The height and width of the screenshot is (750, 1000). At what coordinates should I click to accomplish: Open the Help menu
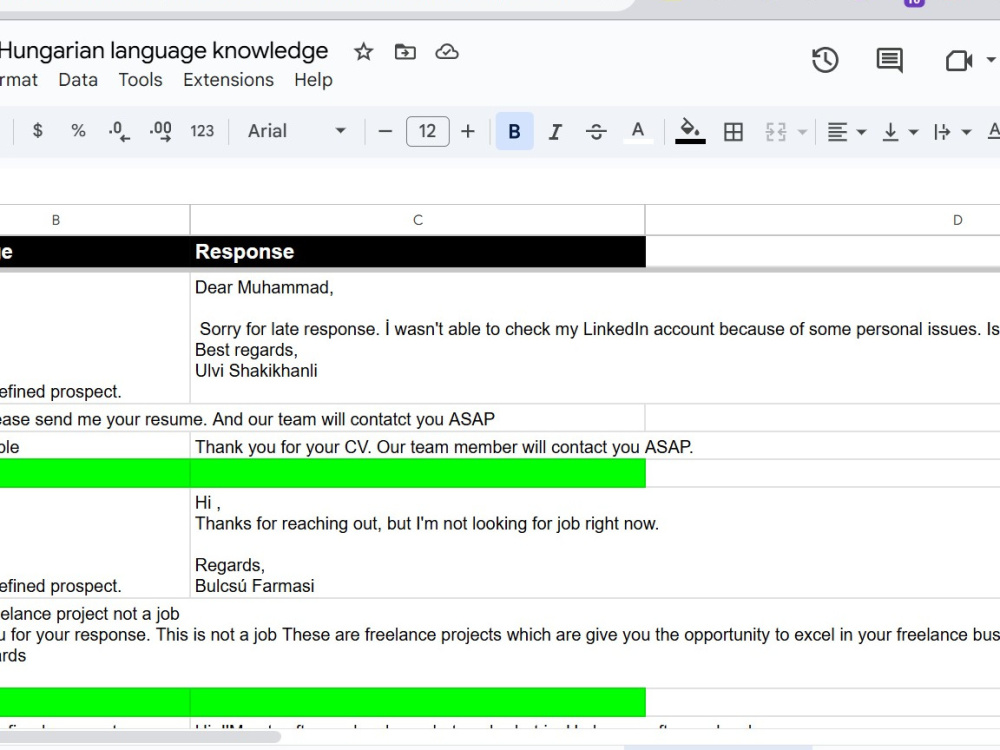pos(313,80)
